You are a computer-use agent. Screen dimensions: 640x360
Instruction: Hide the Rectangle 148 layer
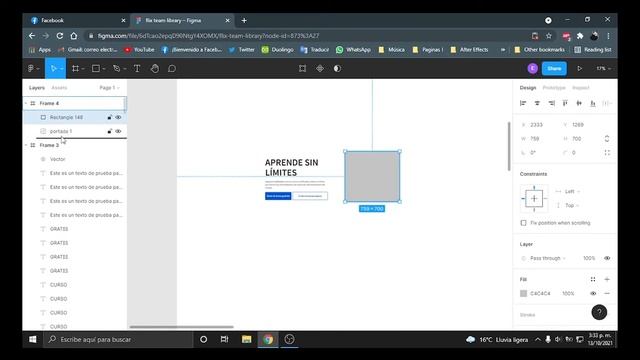tap(118, 117)
